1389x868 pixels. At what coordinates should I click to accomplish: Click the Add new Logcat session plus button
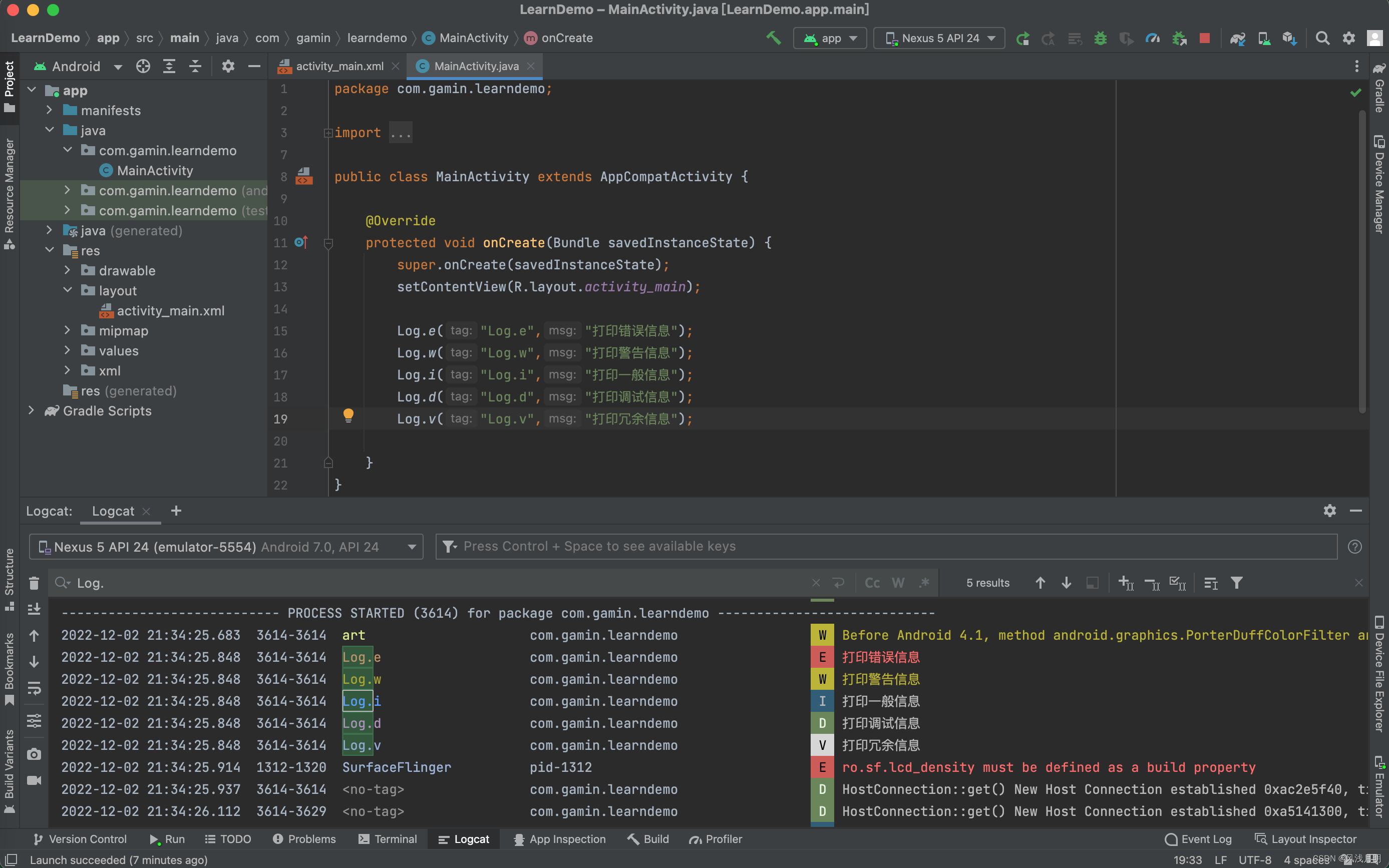(176, 511)
